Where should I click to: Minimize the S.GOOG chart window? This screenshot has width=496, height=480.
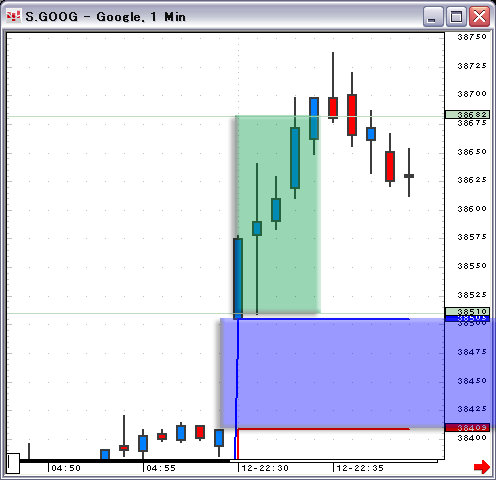pos(433,16)
